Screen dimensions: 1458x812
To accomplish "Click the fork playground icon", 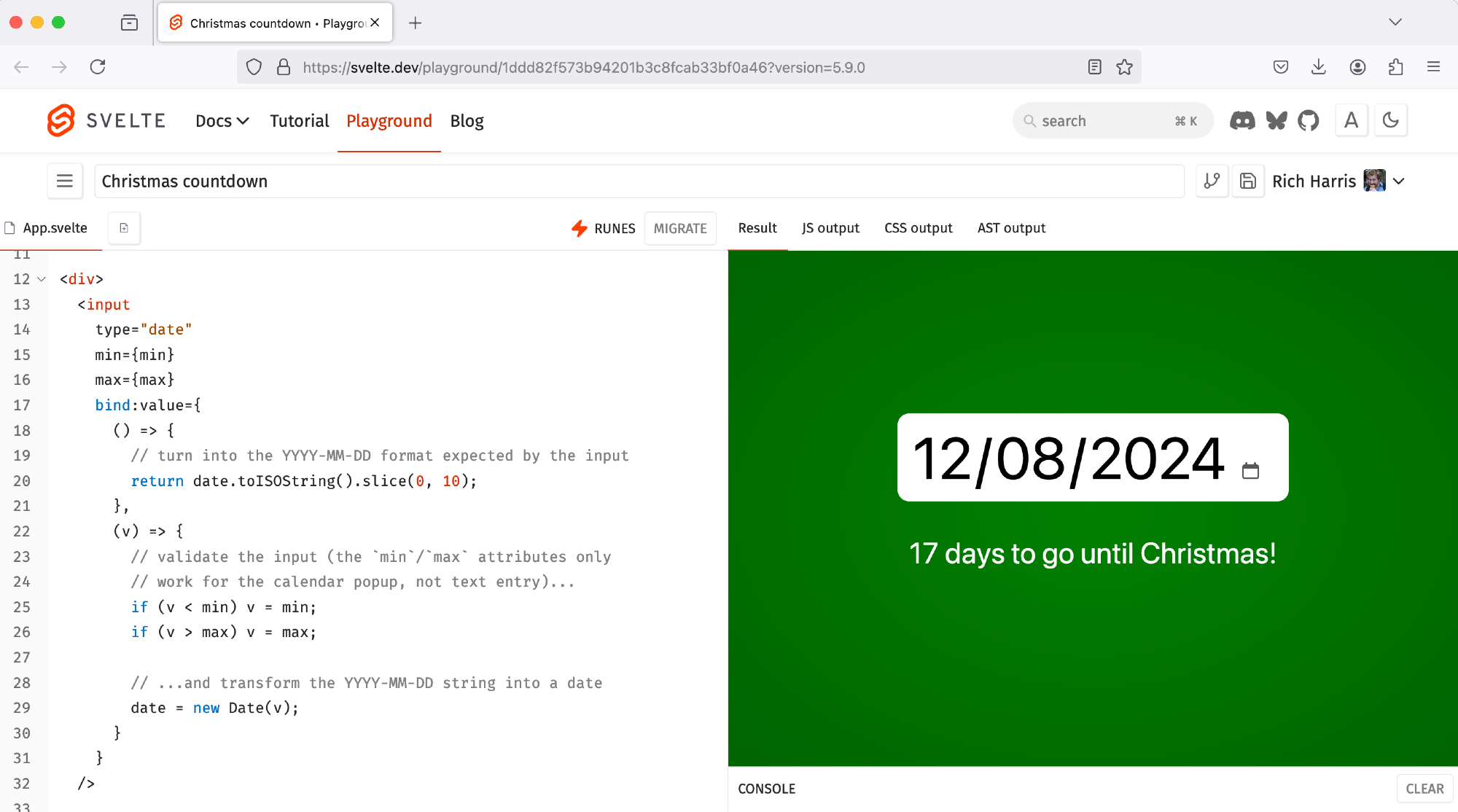I will click(1212, 181).
